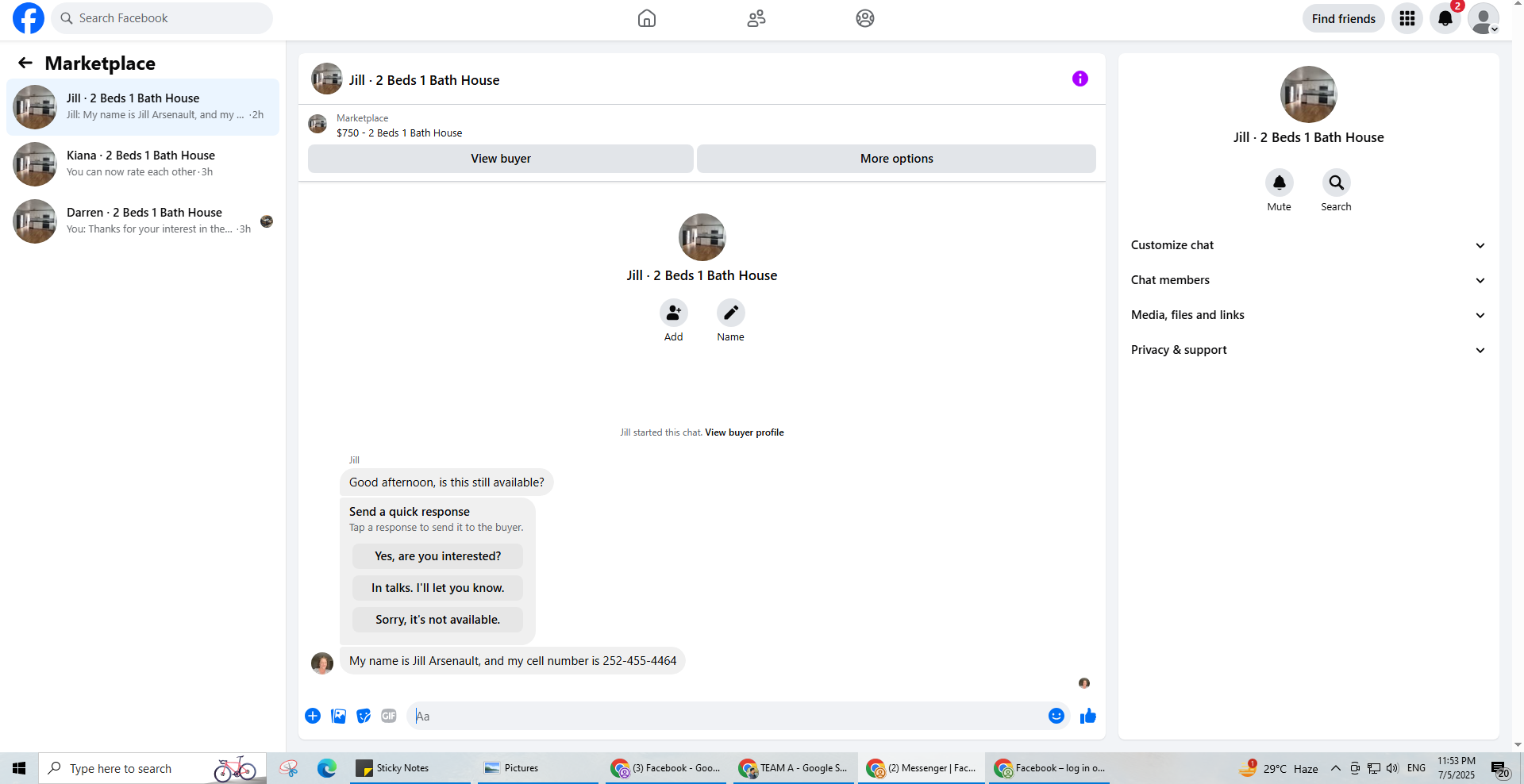Open more actions plus icon in composer

(313, 716)
